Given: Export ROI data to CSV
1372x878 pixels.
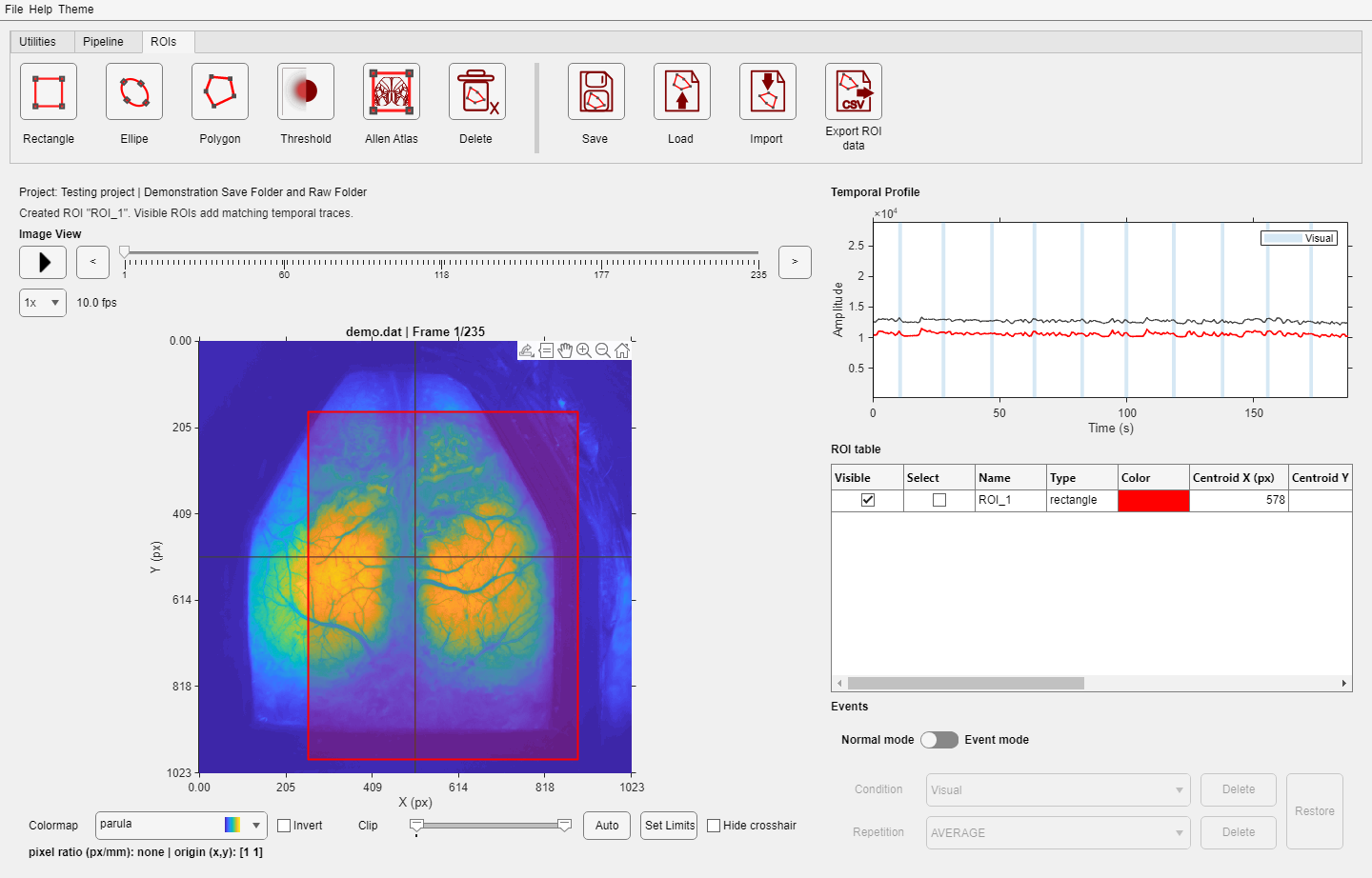Looking at the screenshot, I should [x=854, y=91].
